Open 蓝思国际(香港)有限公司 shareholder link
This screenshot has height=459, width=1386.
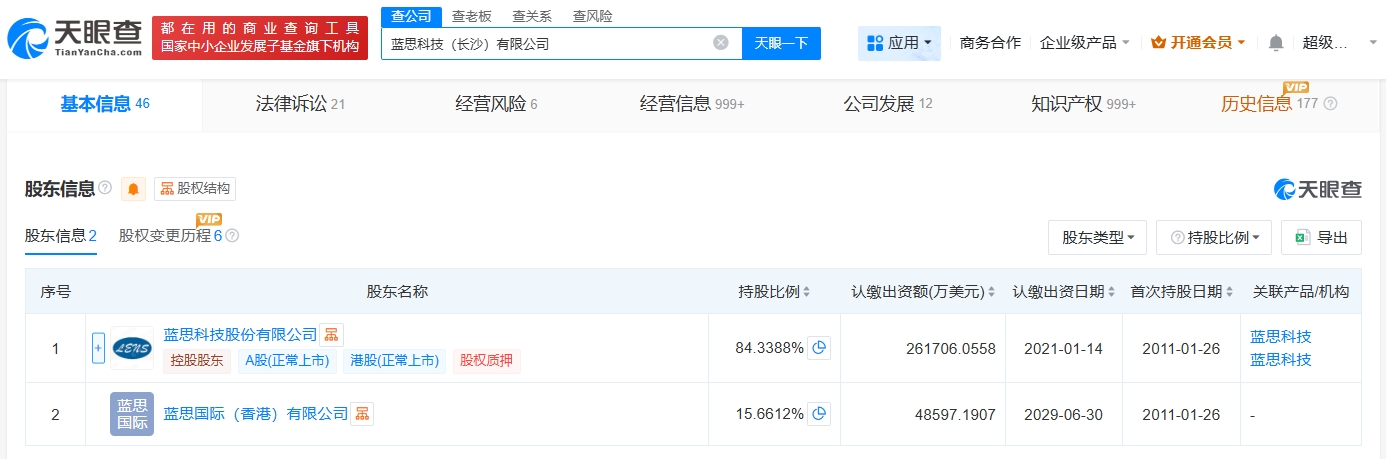[255, 413]
